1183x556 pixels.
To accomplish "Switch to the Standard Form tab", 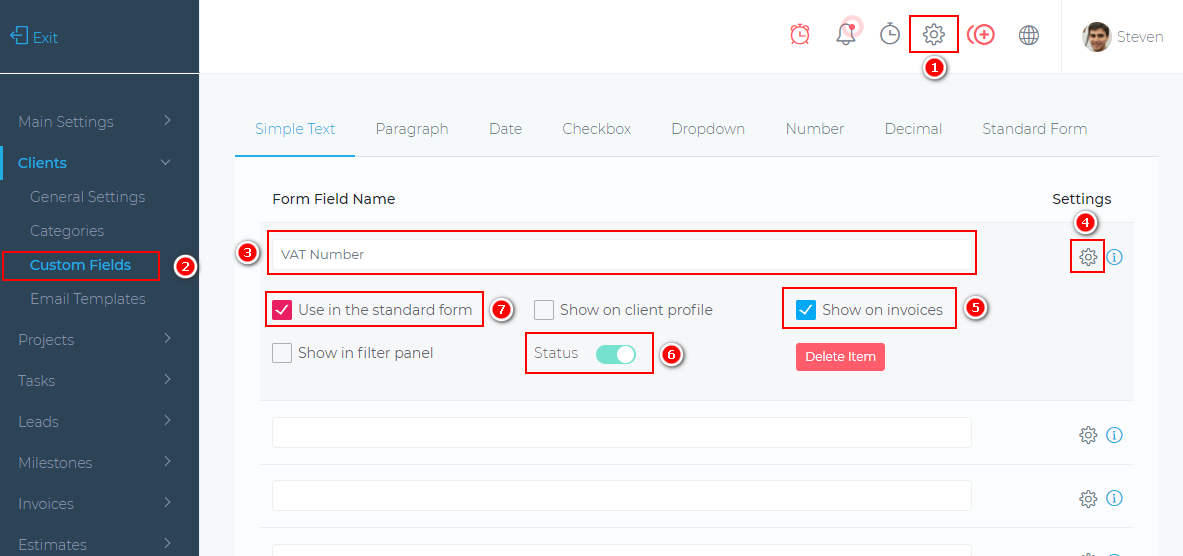I will point(1034,129).
